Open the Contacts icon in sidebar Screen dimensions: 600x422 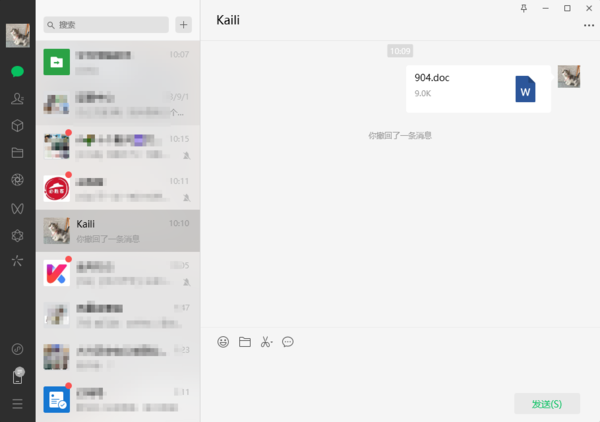(17, 99)
